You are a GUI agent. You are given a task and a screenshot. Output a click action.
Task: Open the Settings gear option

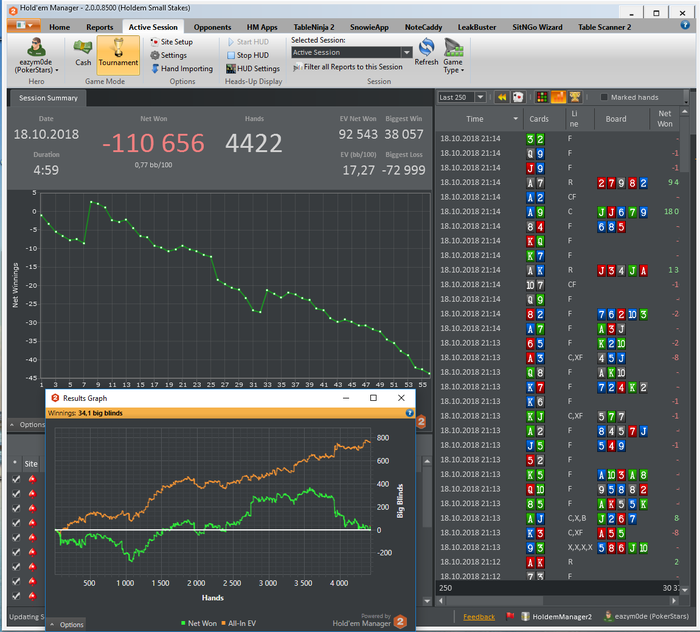169,55
